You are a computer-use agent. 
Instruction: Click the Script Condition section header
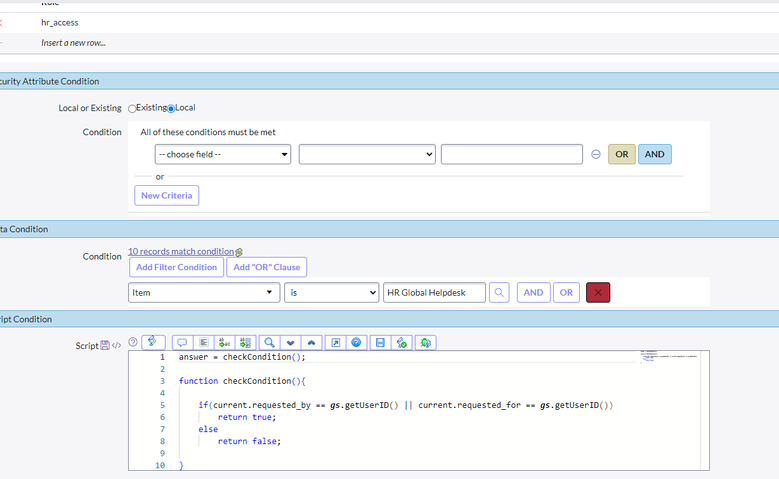click(x=390, y=319)
